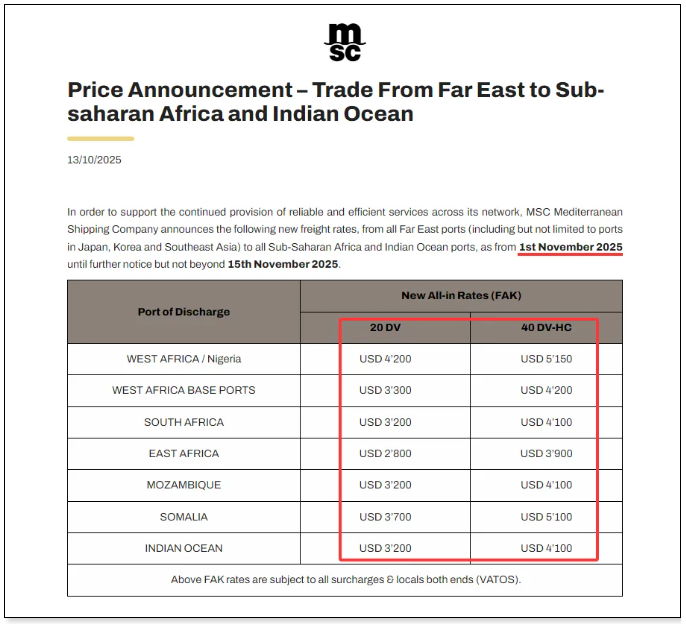This screenshot has height=624, width=686.
Task: Click the INDIAN OCEAN row label
Action: tap(184, 548)
